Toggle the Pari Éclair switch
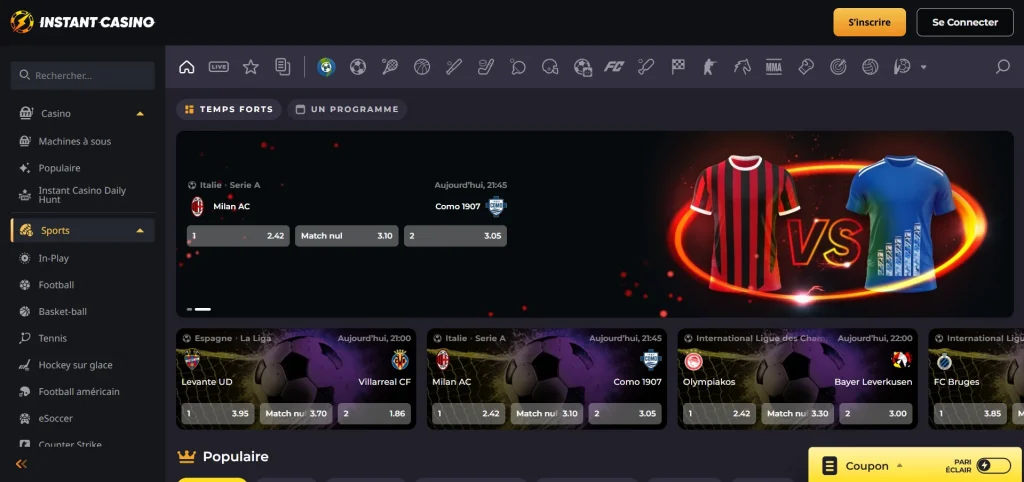The width and height of the screenshot is (1024, 482). 993,465
